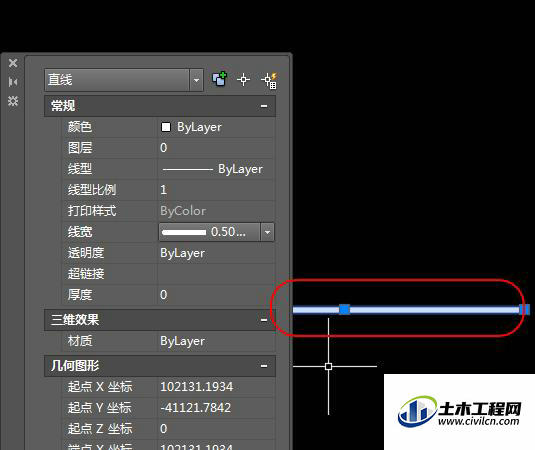The image size is (535, 450).
Task: Open the 线宽 lineweight dropdown arrow
Action: pos(267,232)
